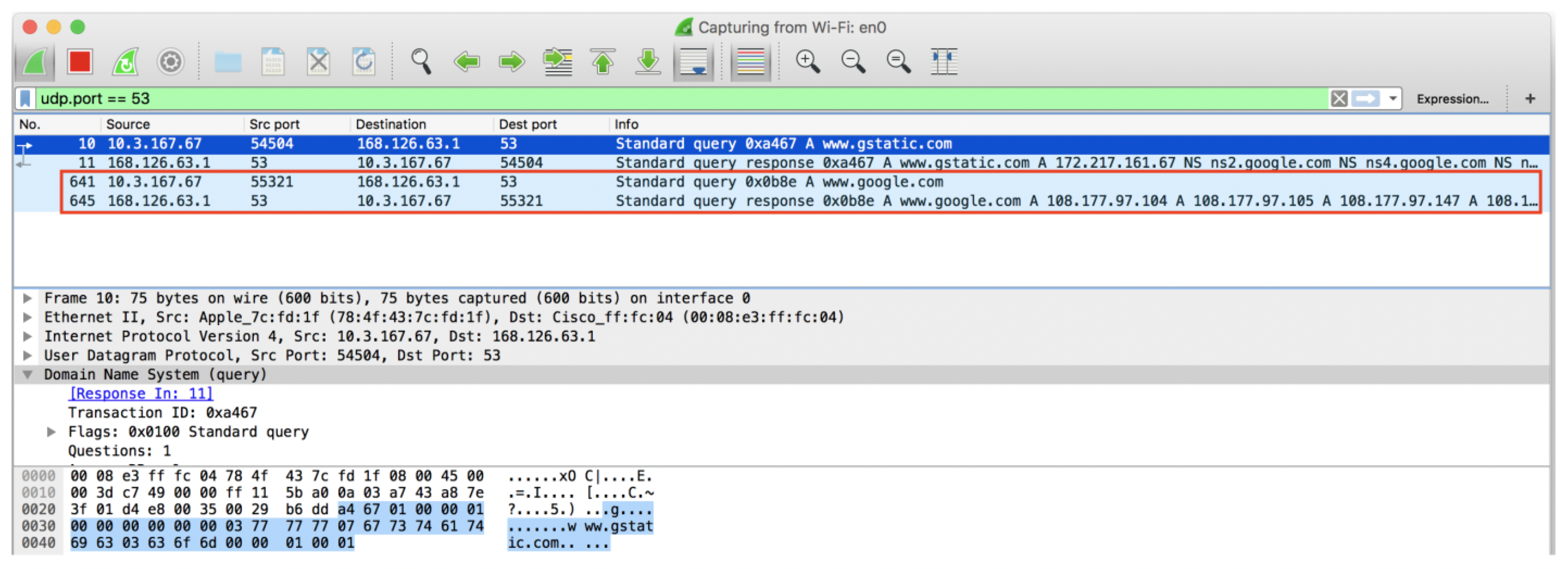Clear the display filter
Image resolution: width=1568 pixels, height=569 pixels.
pyautogui.click(x=1339, y=99)
